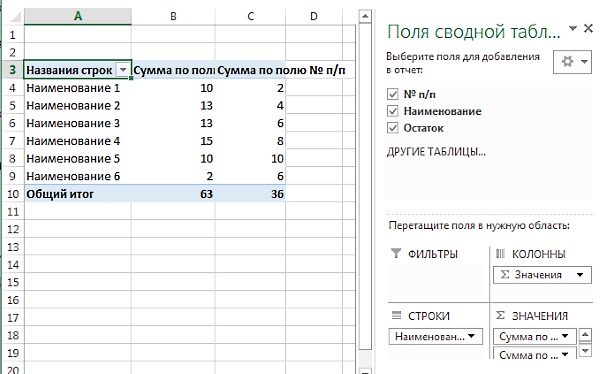Screen dimensions: 600x374
Task: Select cell C8 with value 10
Action: [x=251, y=158]
